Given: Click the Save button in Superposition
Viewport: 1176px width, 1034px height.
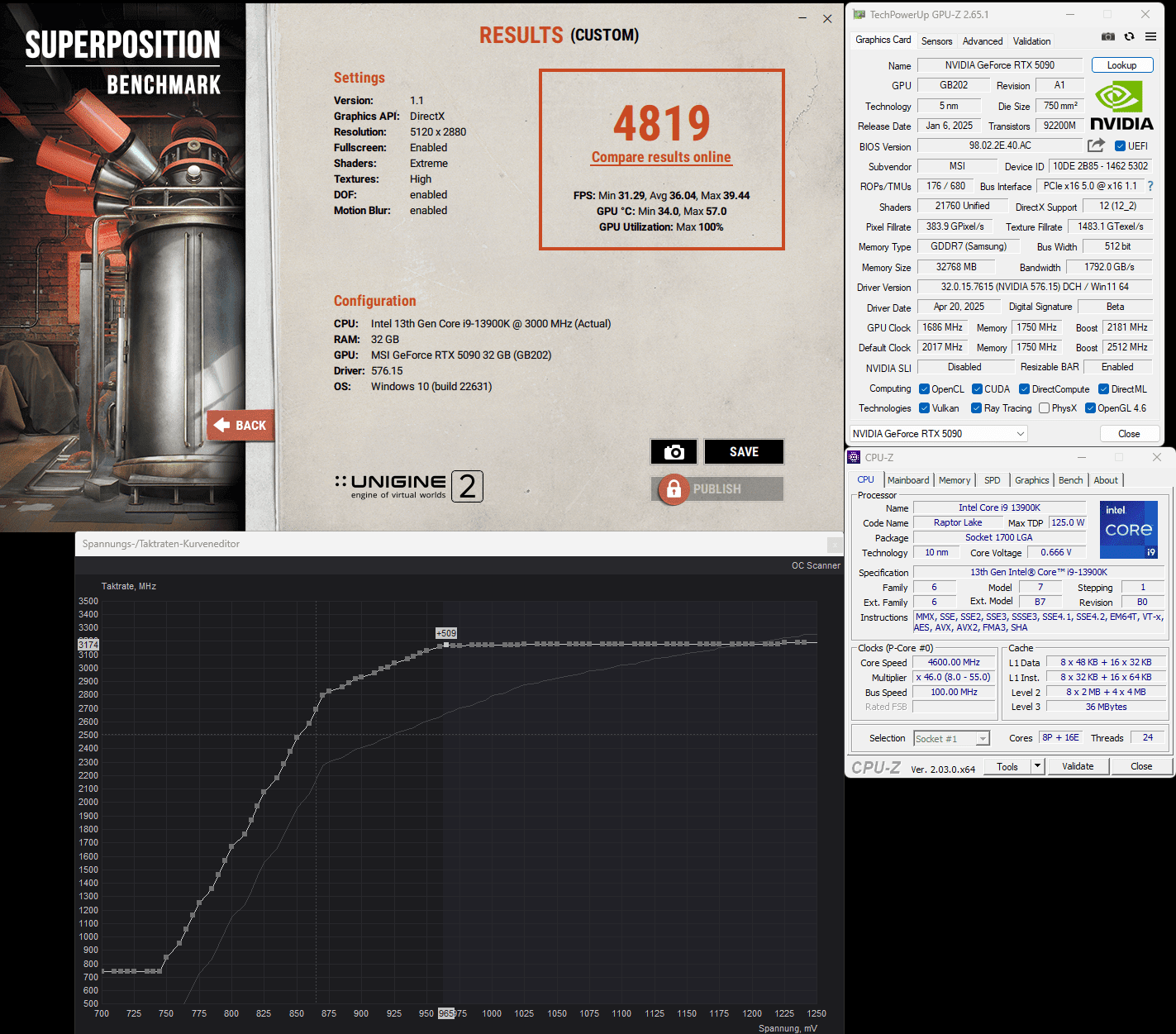Looking at the screenshot, I should pos(744,452).
